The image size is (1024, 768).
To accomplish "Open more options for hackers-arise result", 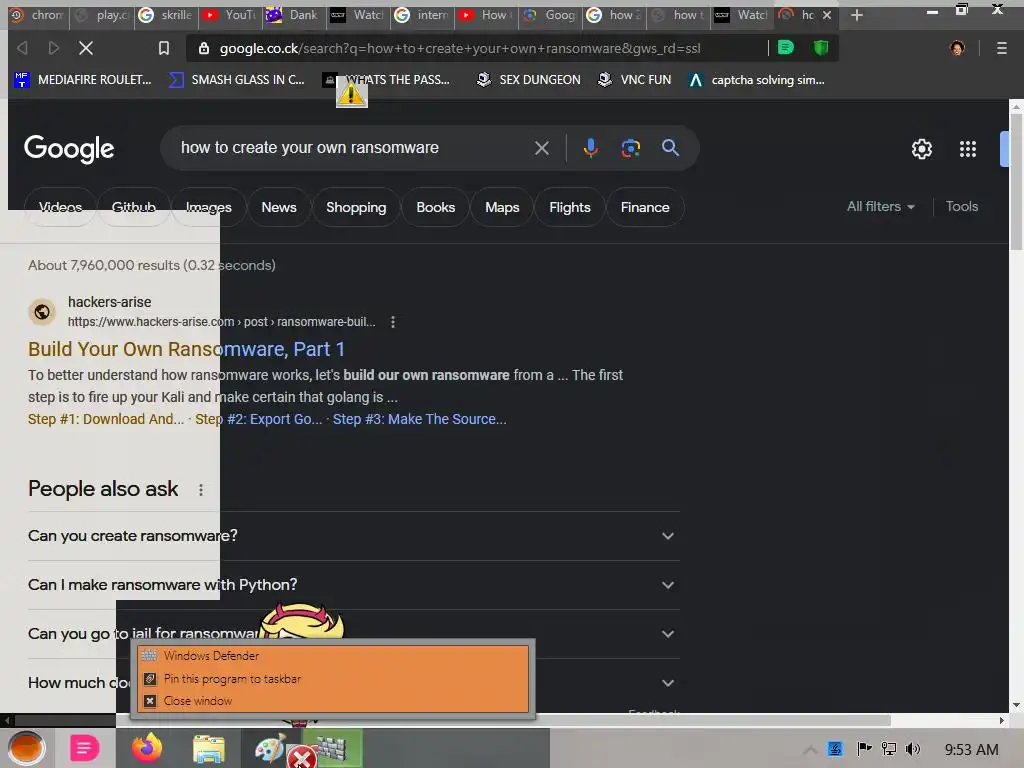I will tap(392, 322).
